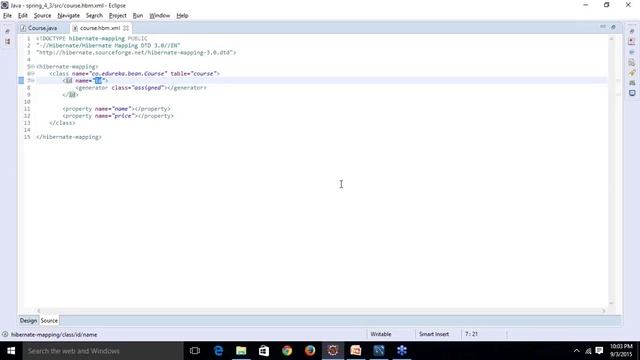640x360 pixels.
Task: Collapse the hibernate-mapping element fold on line 5
Action: [x=33, y=67]
